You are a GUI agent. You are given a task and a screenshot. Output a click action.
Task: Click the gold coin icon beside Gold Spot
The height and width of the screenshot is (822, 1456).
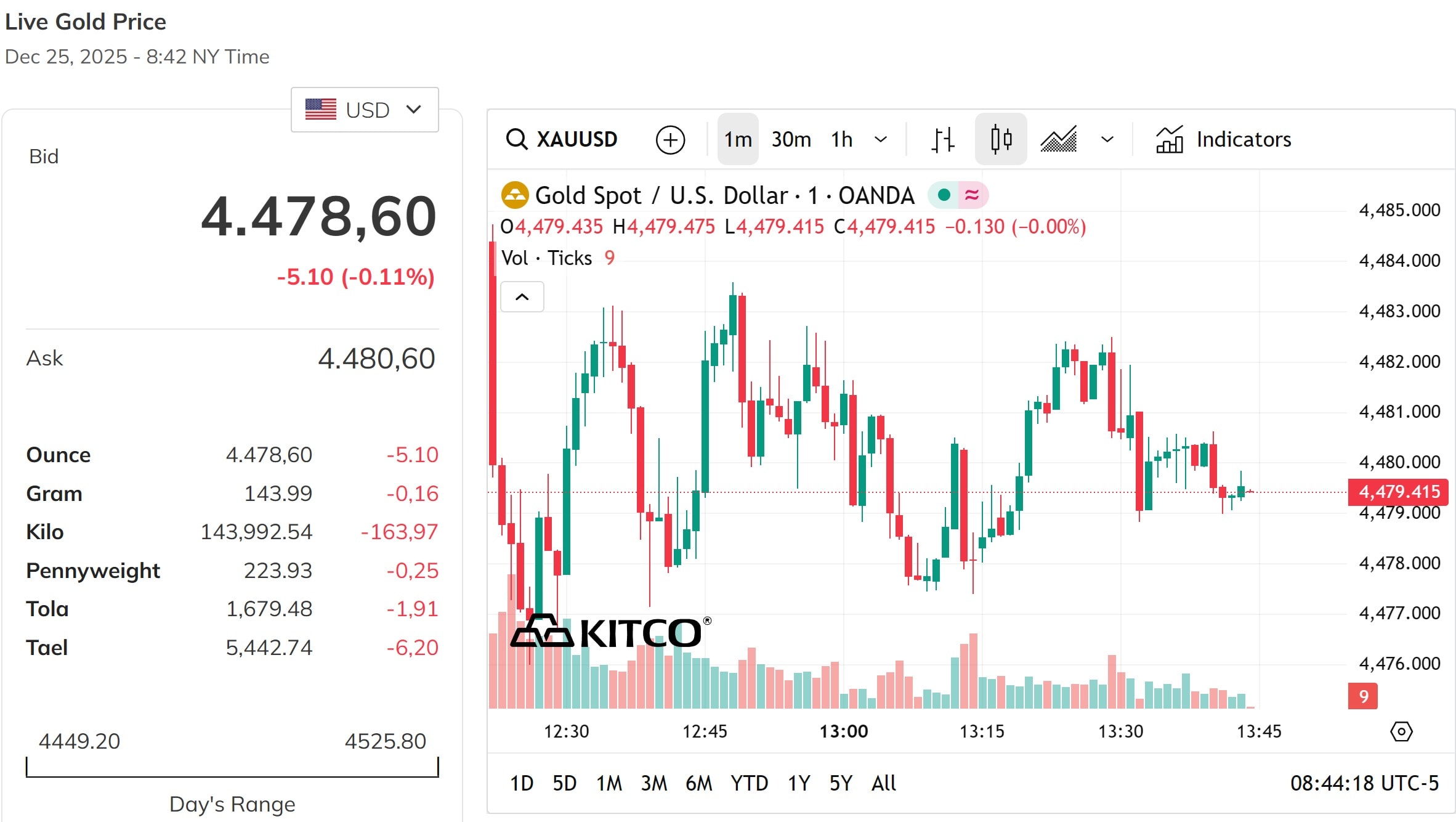click(x=515, y=194)
